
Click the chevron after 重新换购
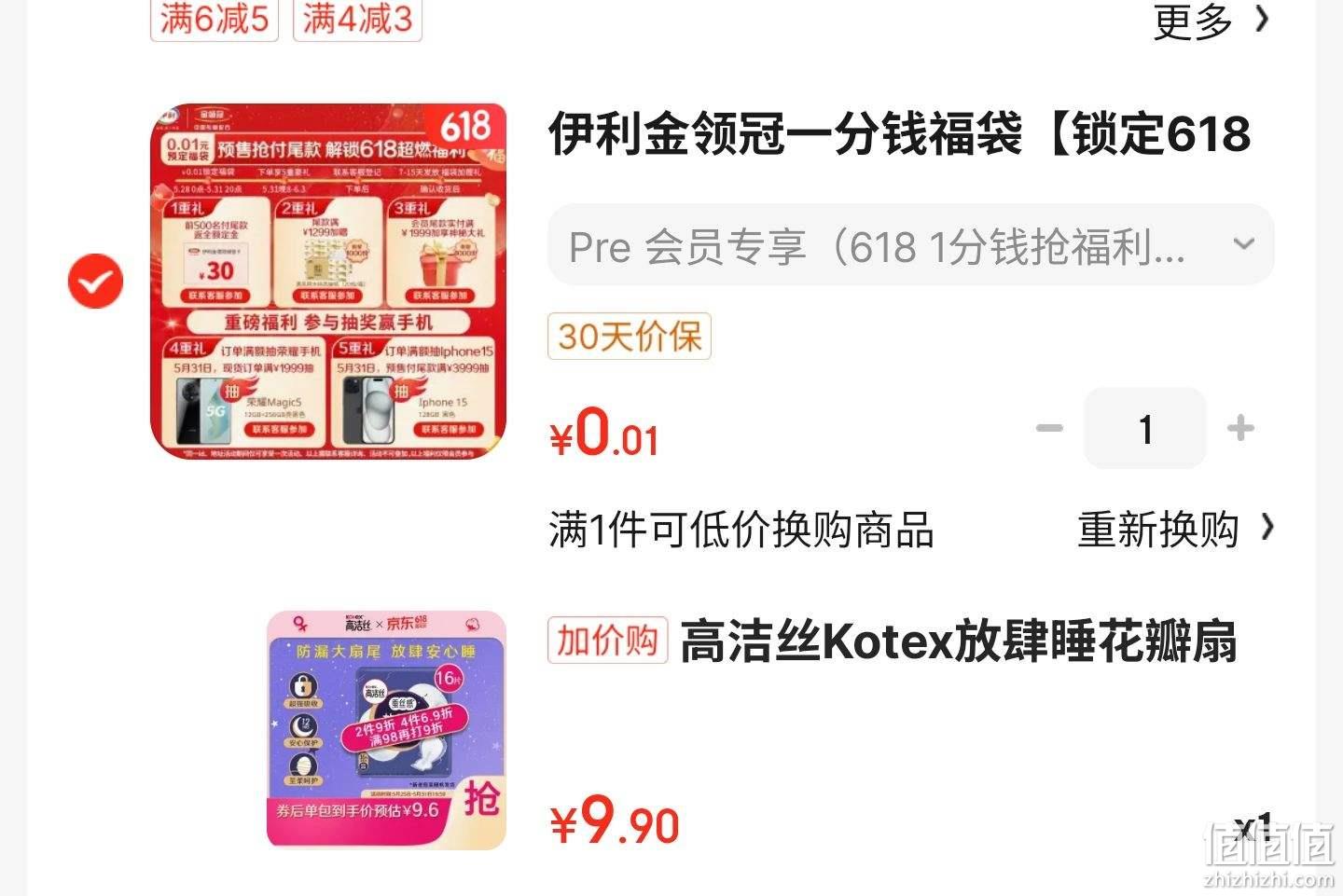tap(1267, 528)
